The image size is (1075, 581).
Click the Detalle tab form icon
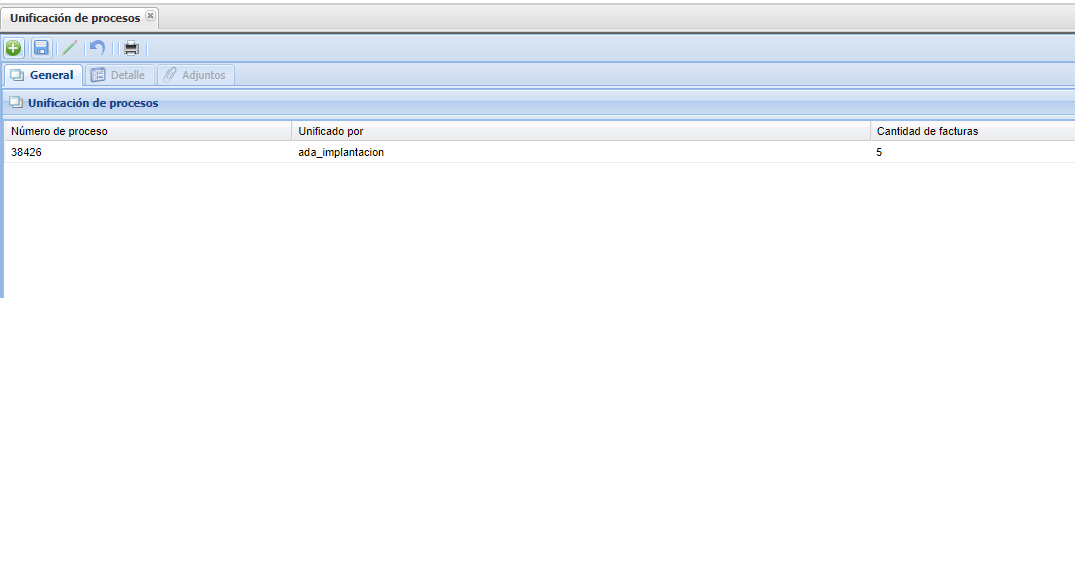point(98,75)
